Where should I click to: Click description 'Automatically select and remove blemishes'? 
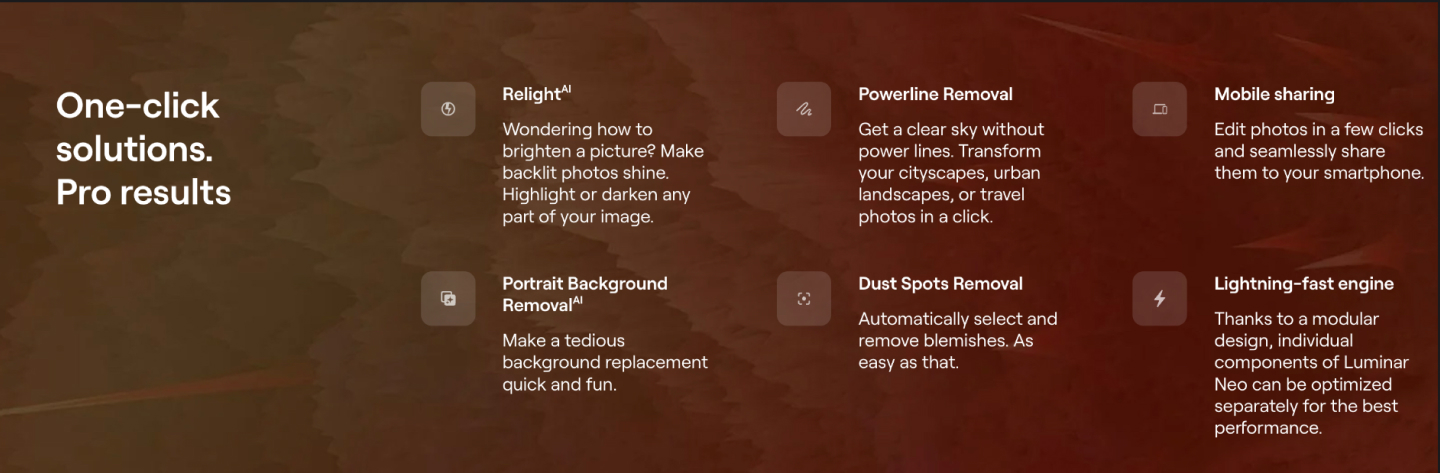pyautogui.click(x=957, y=340)
